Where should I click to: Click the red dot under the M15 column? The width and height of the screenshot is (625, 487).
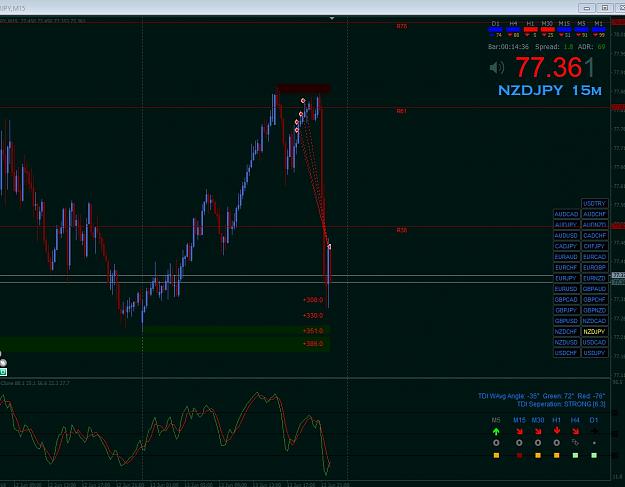tap(519, 455)
